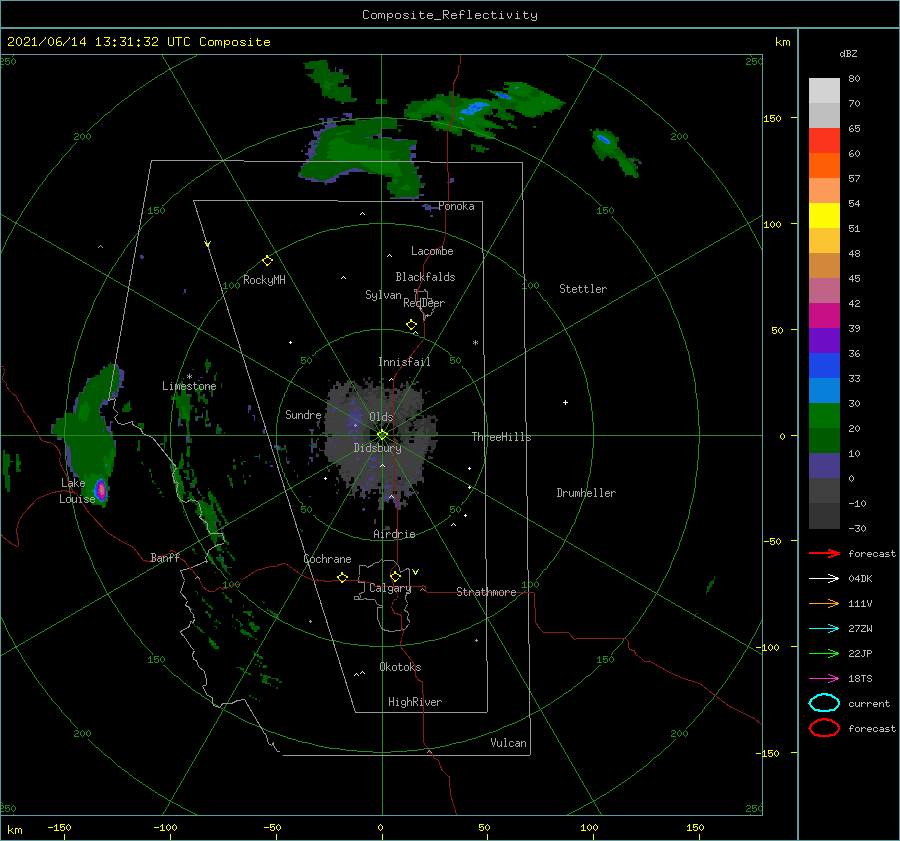The height and width of the screenshot is (841, 900).
Task: Select the 65 dBZ red swatch
Action: click(x=824, y=141)
